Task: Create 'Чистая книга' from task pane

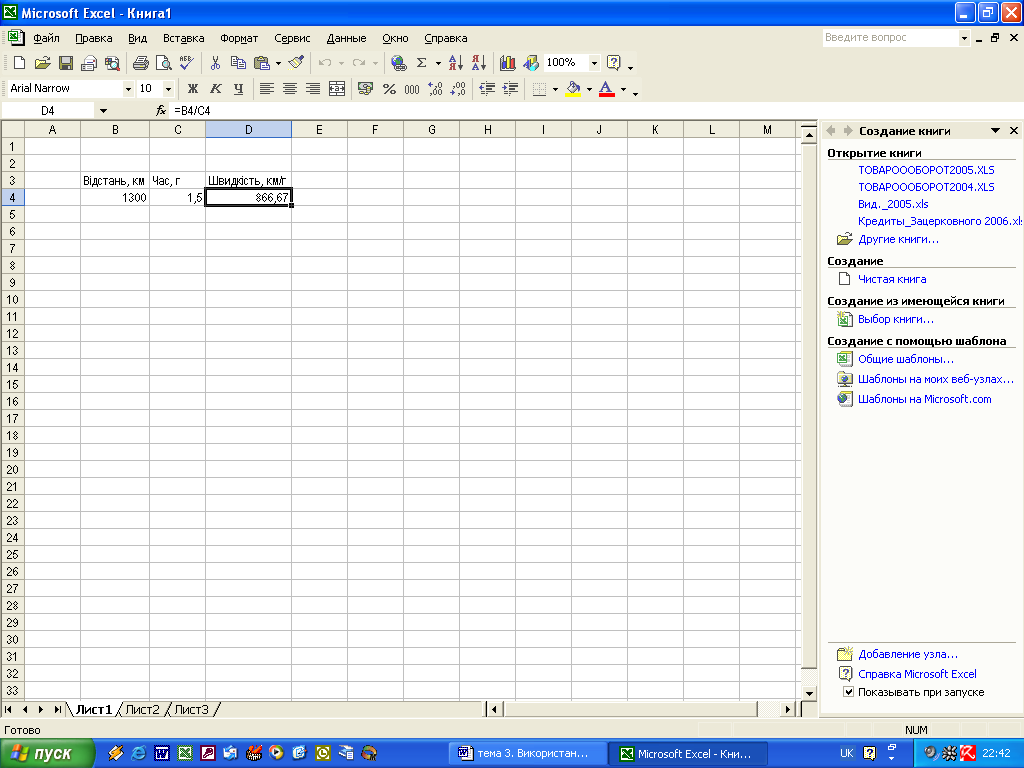Action: [891, 279]
